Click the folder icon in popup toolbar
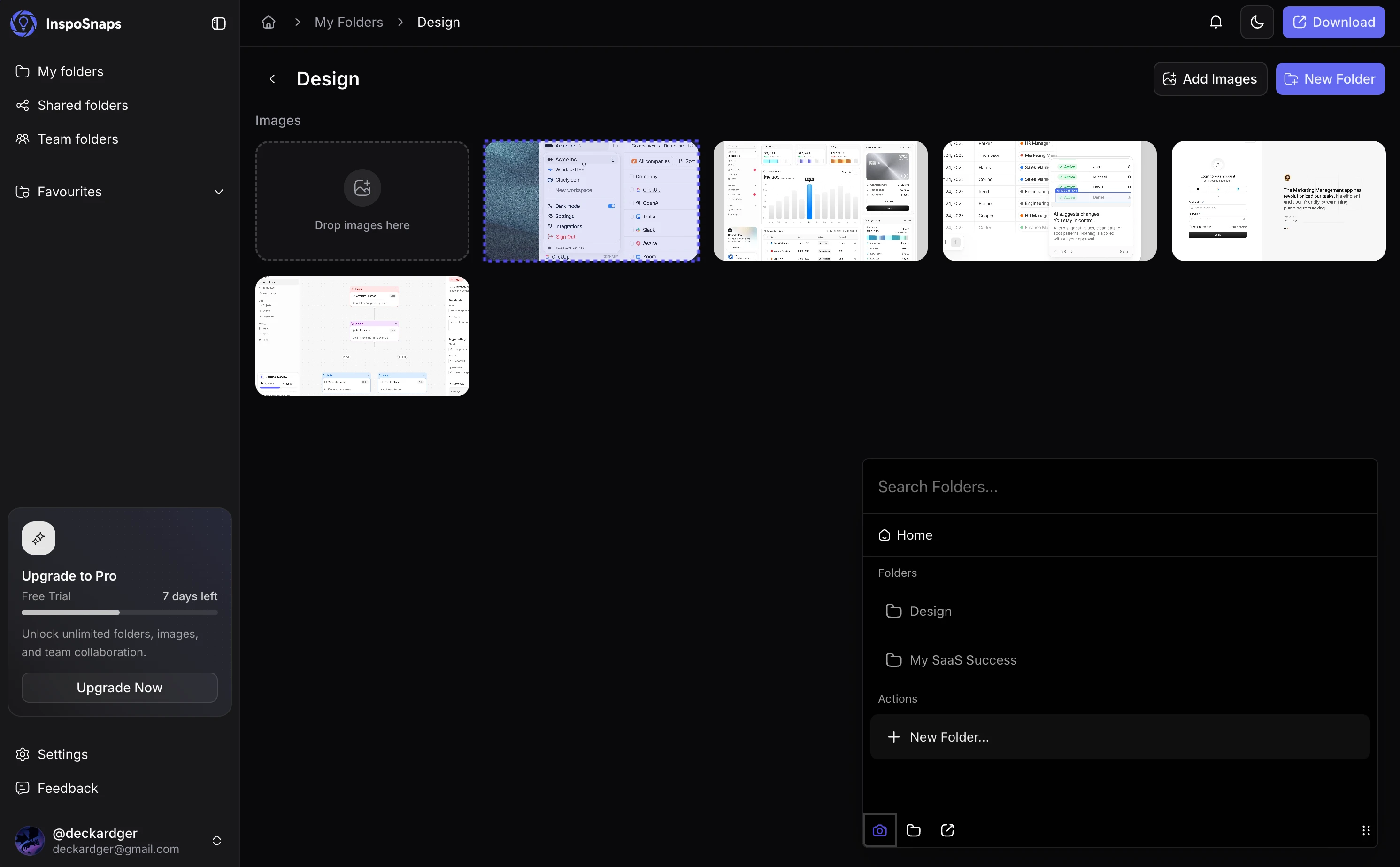This screenshot has width=1400, height=867. [x=914, y=830]
